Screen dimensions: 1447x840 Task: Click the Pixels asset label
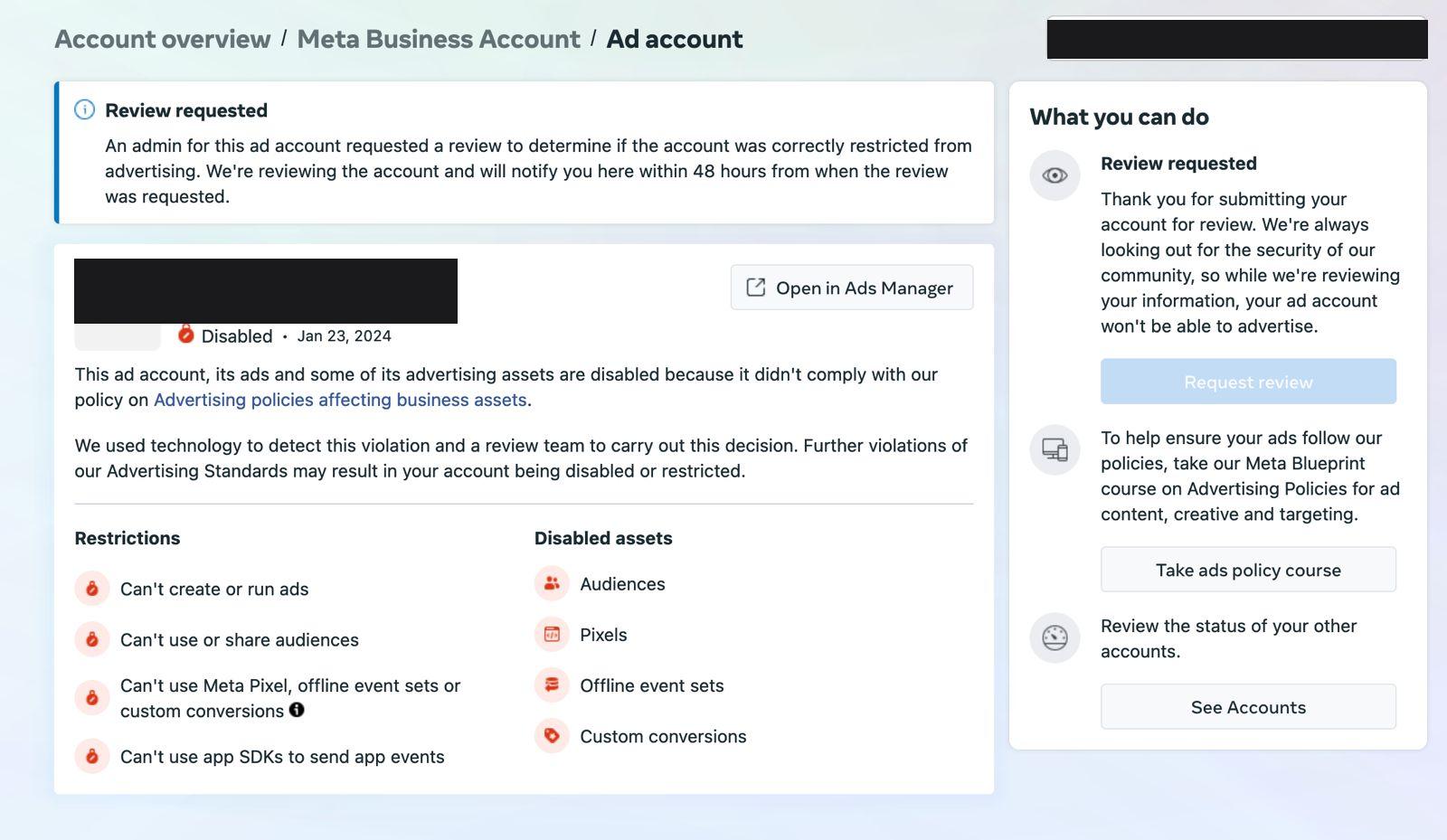pyautogui.click(x=603, y=635)
